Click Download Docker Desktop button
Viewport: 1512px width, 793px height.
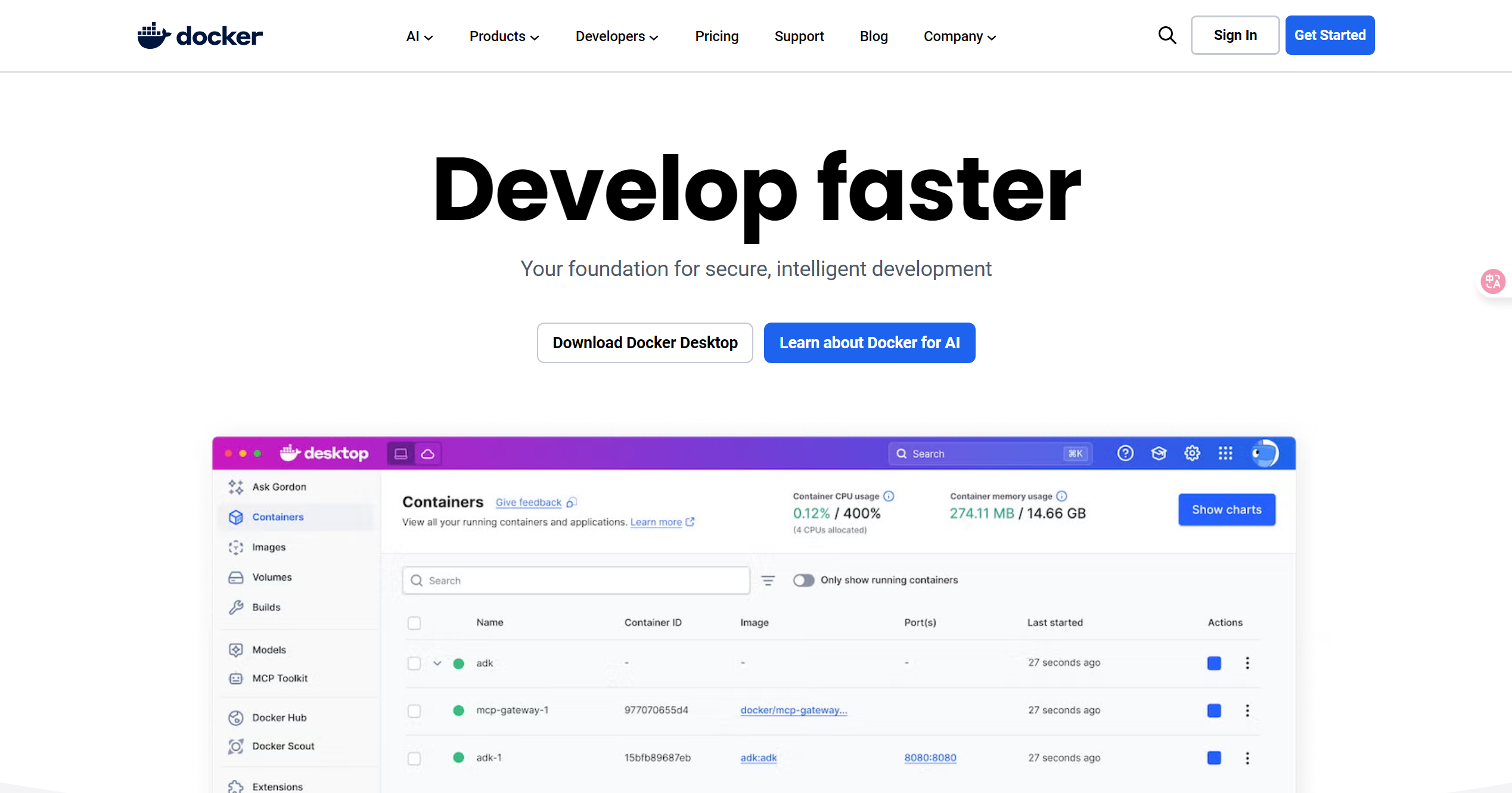click(644, 343)
